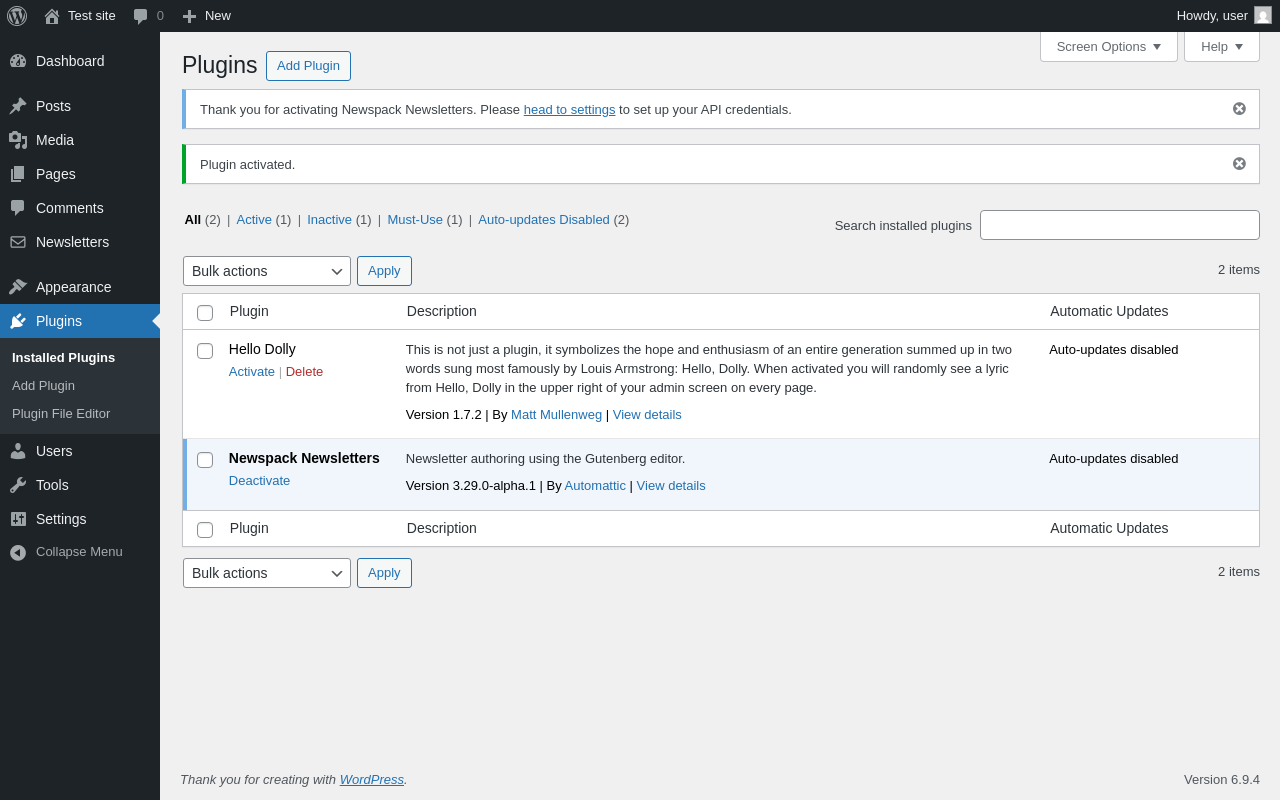This screenshot has height=800, width=1280.
Task: Click the Collapse Menu arrow icon
Action: [18, 552]
